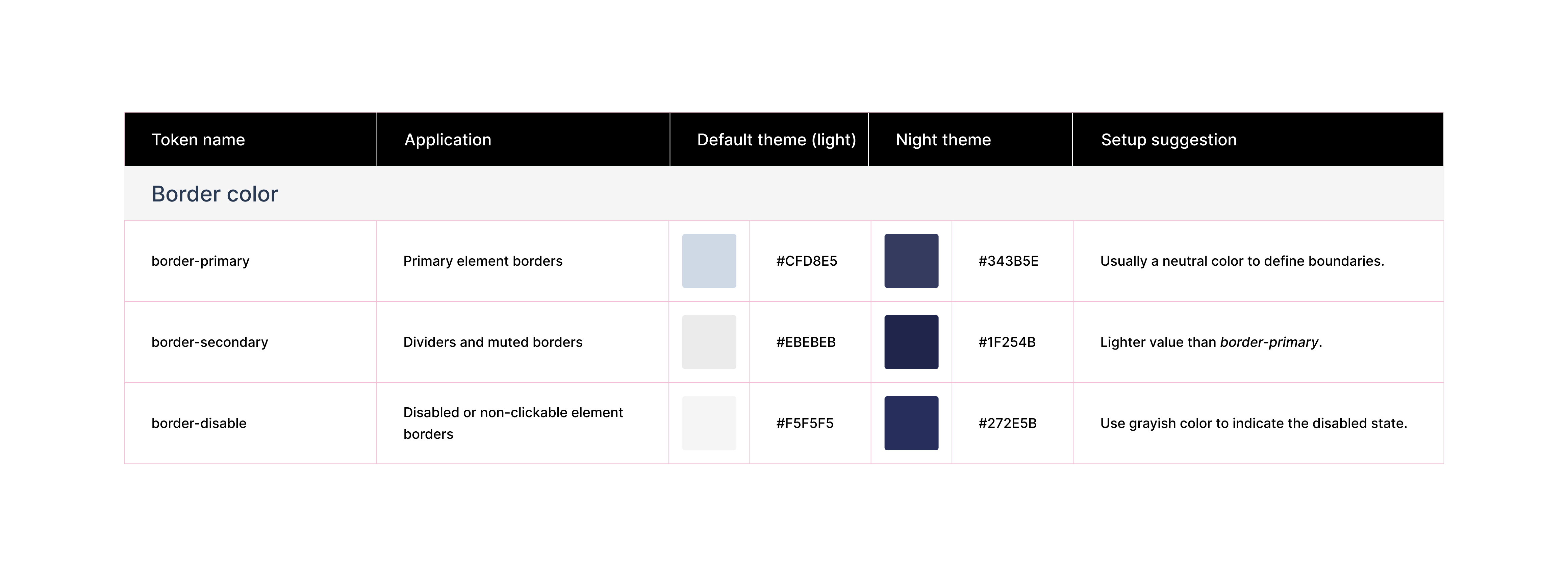This screenshot has height=576, width=1568.
Task: Select the #1F254B hex code text
Action: pos(1007,342)
